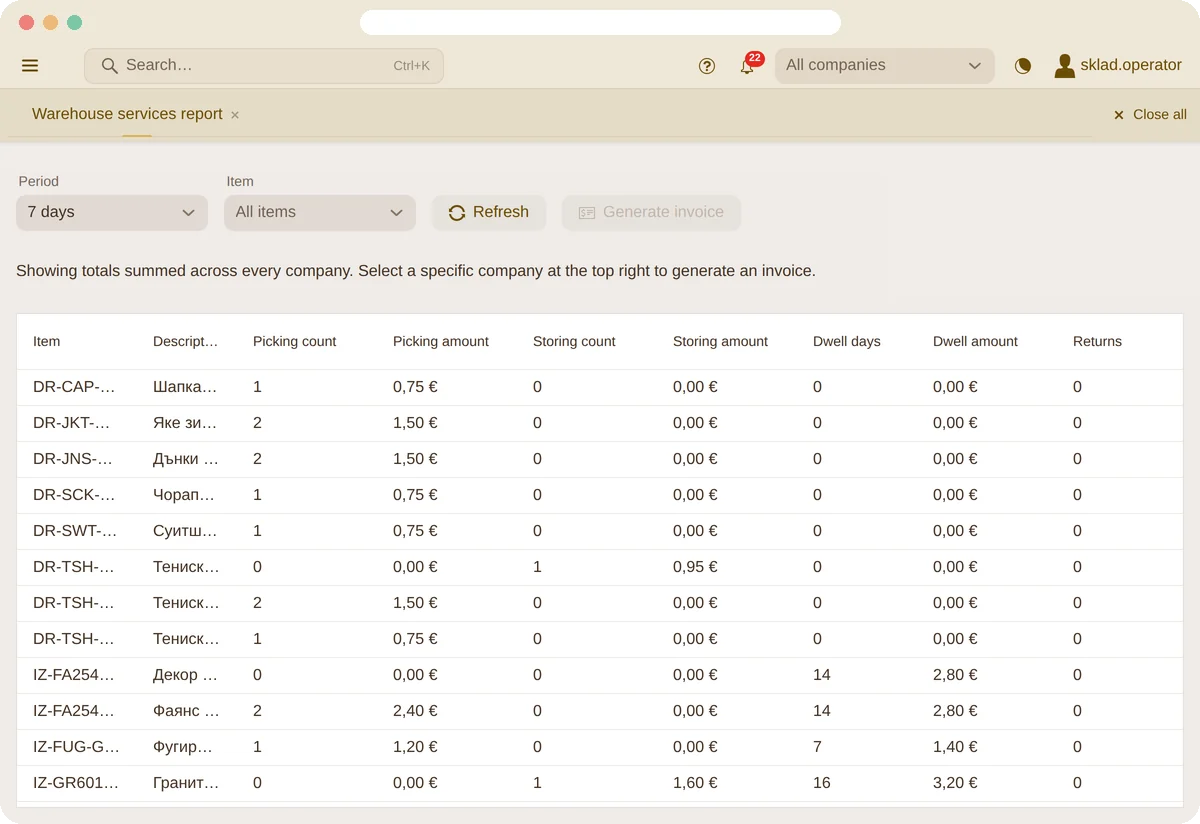Open the sklad.operator user menu
The width and height of the screenshot is (1200, 824).
coord(1118,66)
